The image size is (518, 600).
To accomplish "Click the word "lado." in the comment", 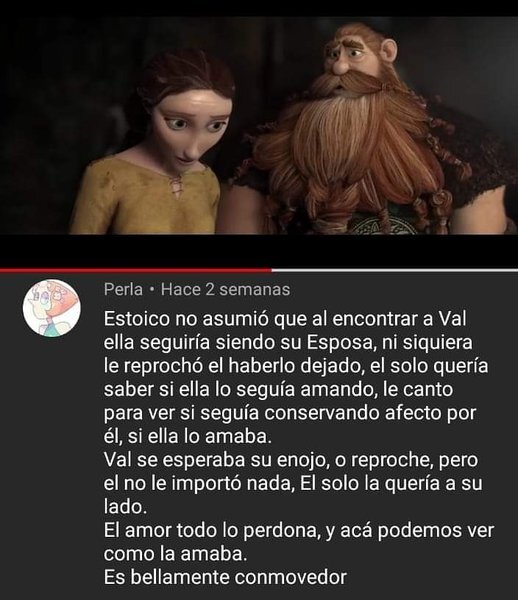I will coord(125,507).
